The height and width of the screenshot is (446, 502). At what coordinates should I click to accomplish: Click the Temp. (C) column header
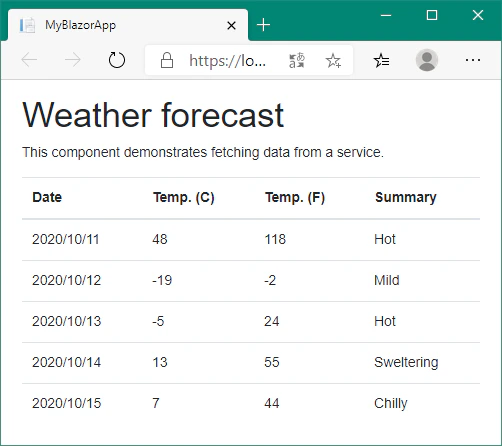(x=184, y=198)
